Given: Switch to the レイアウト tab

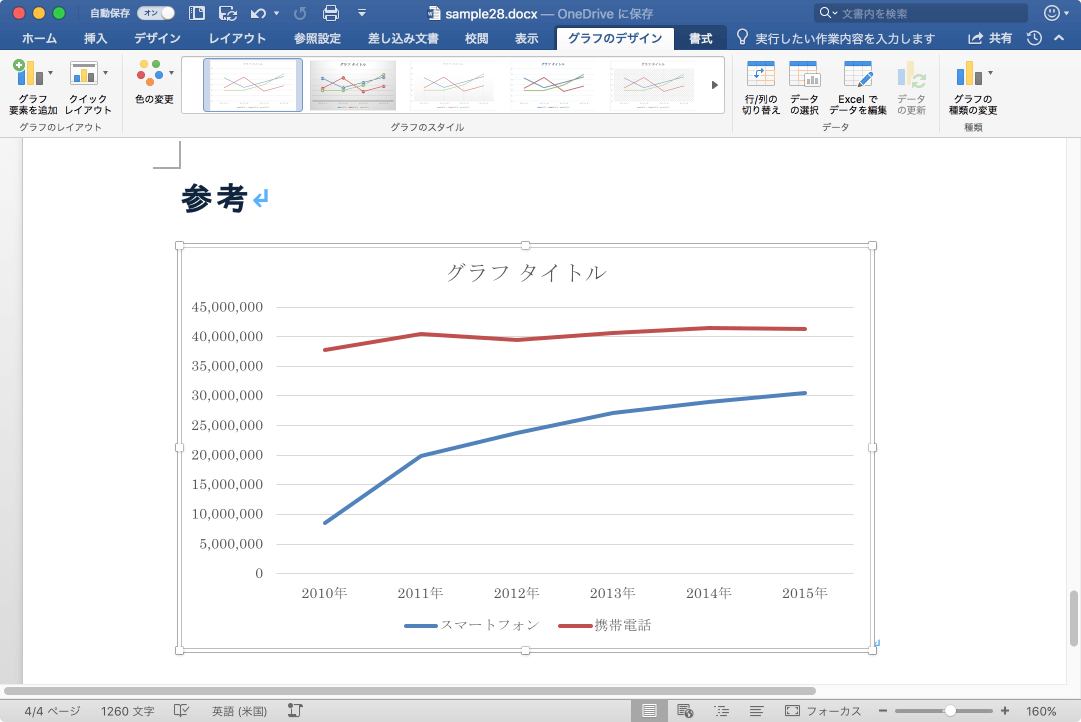Looking at the screenshot, I should (237, 39).
